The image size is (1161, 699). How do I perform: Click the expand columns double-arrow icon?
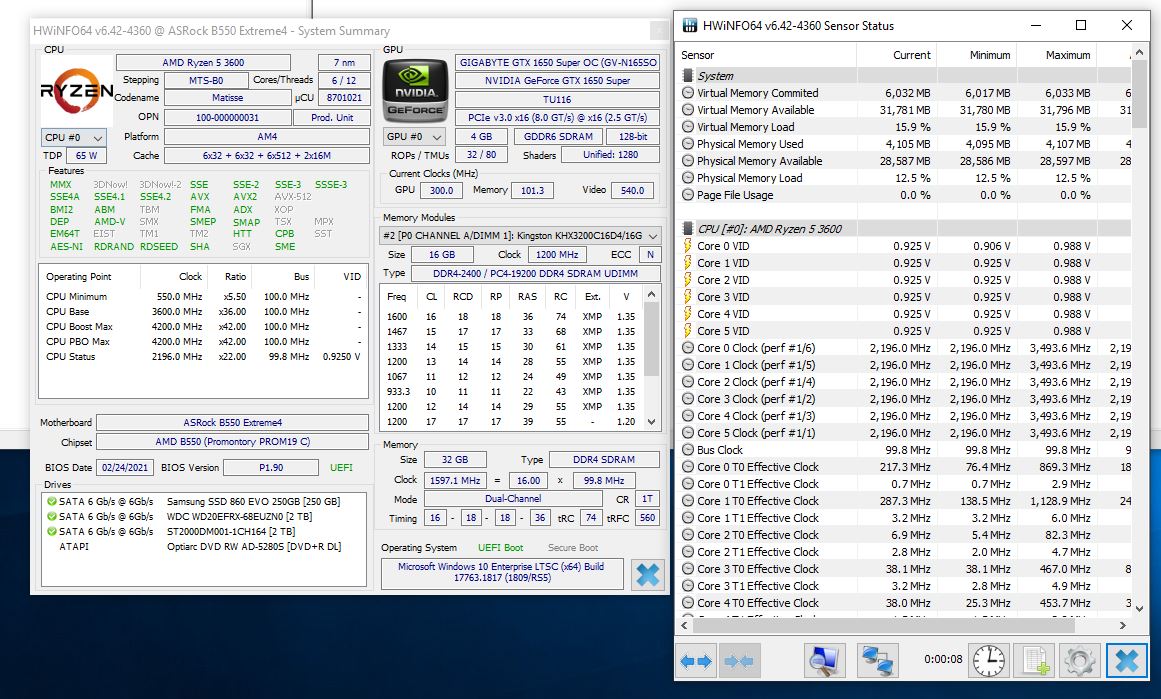click(x=696, y=660)
